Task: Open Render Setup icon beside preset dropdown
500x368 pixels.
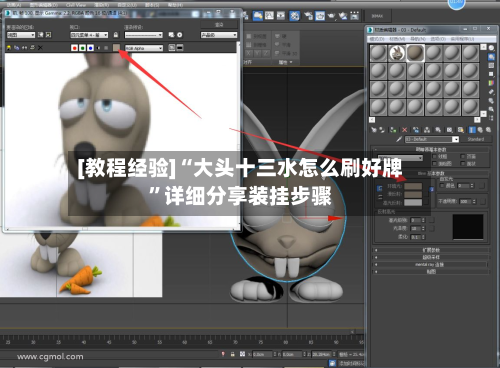Action: point(171,35)
